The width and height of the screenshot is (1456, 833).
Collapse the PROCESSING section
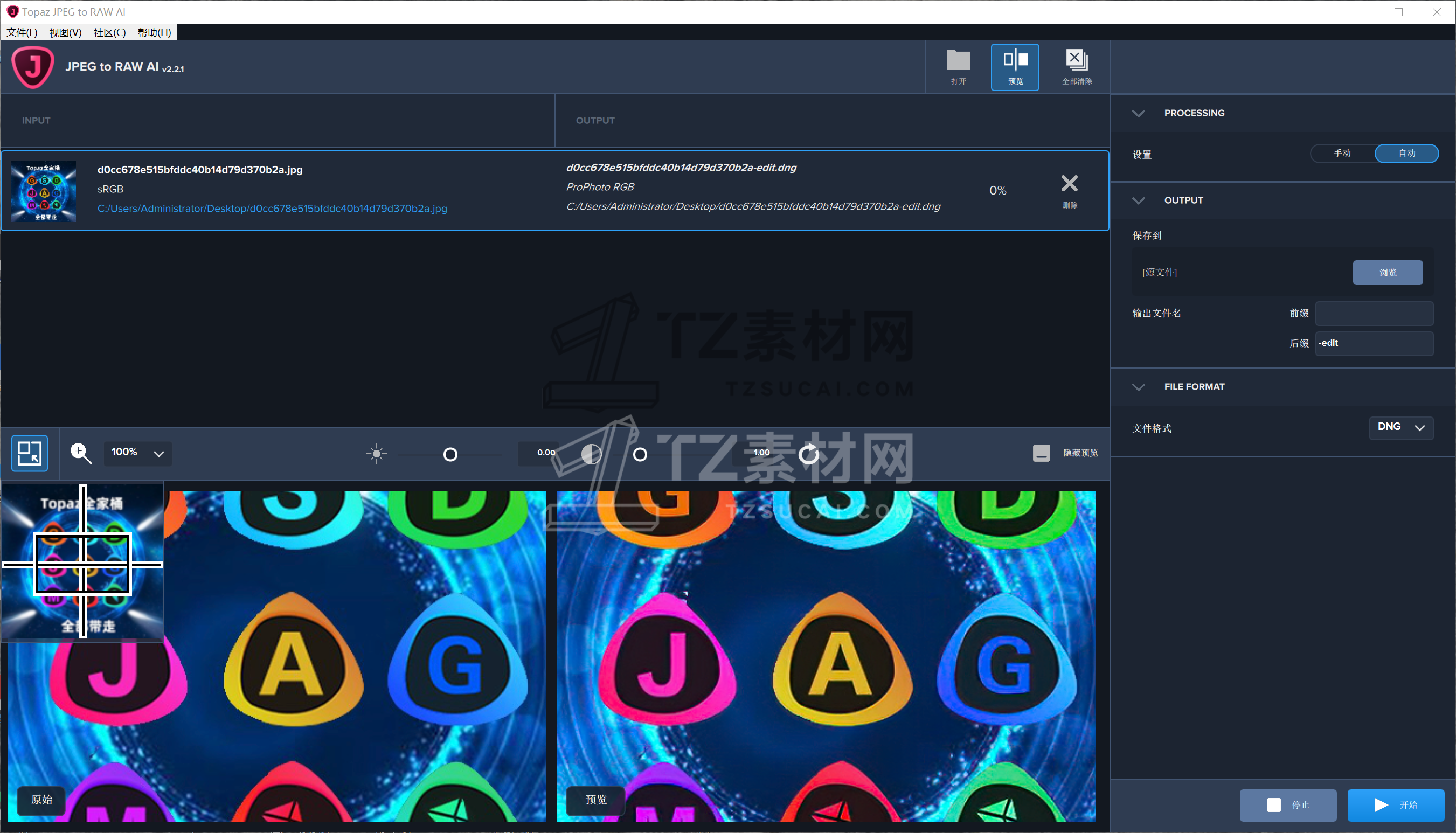pos(1138,113)
